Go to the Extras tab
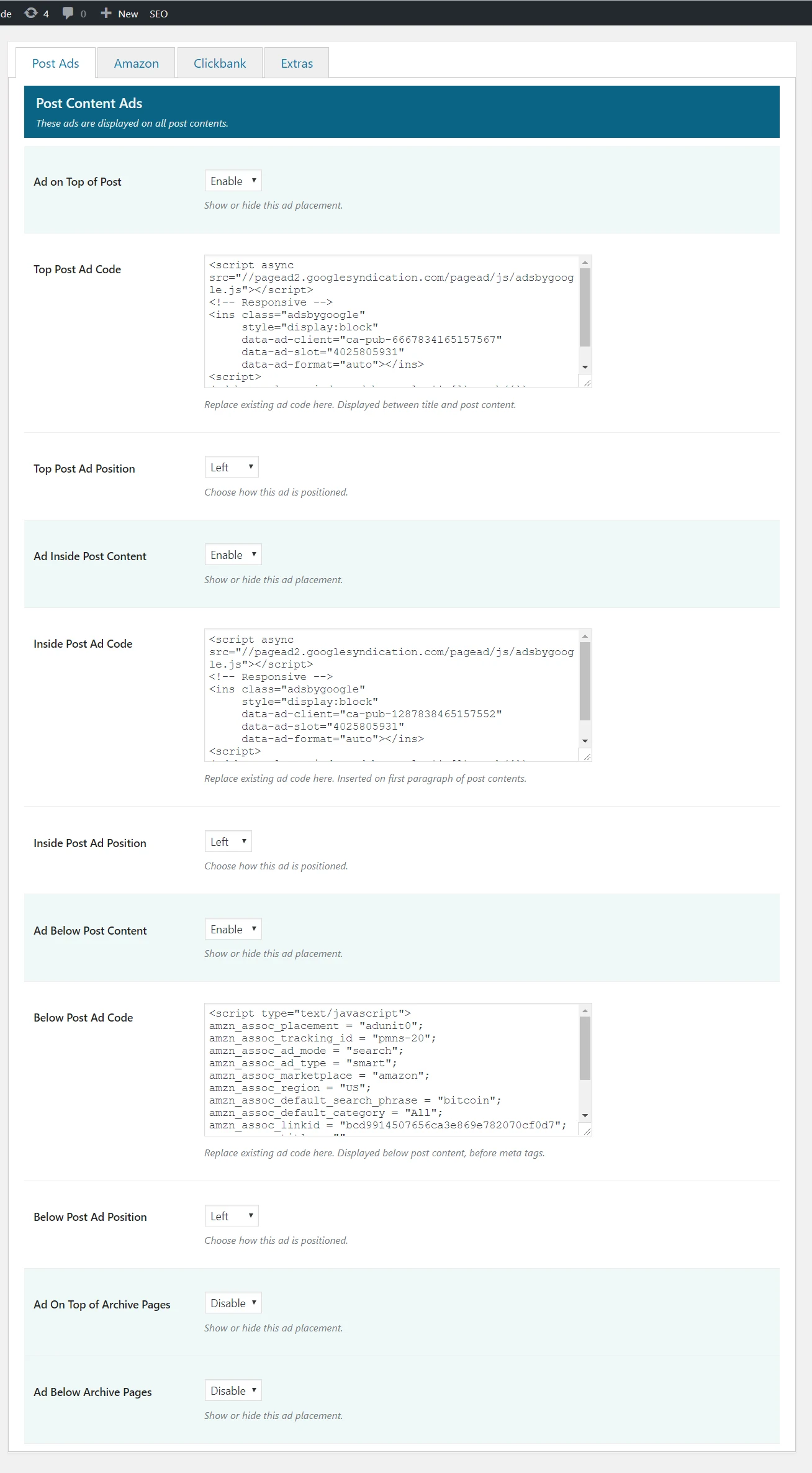Image resolution: width=812 pixels, height=1473 pixels. tap(297, 63)
